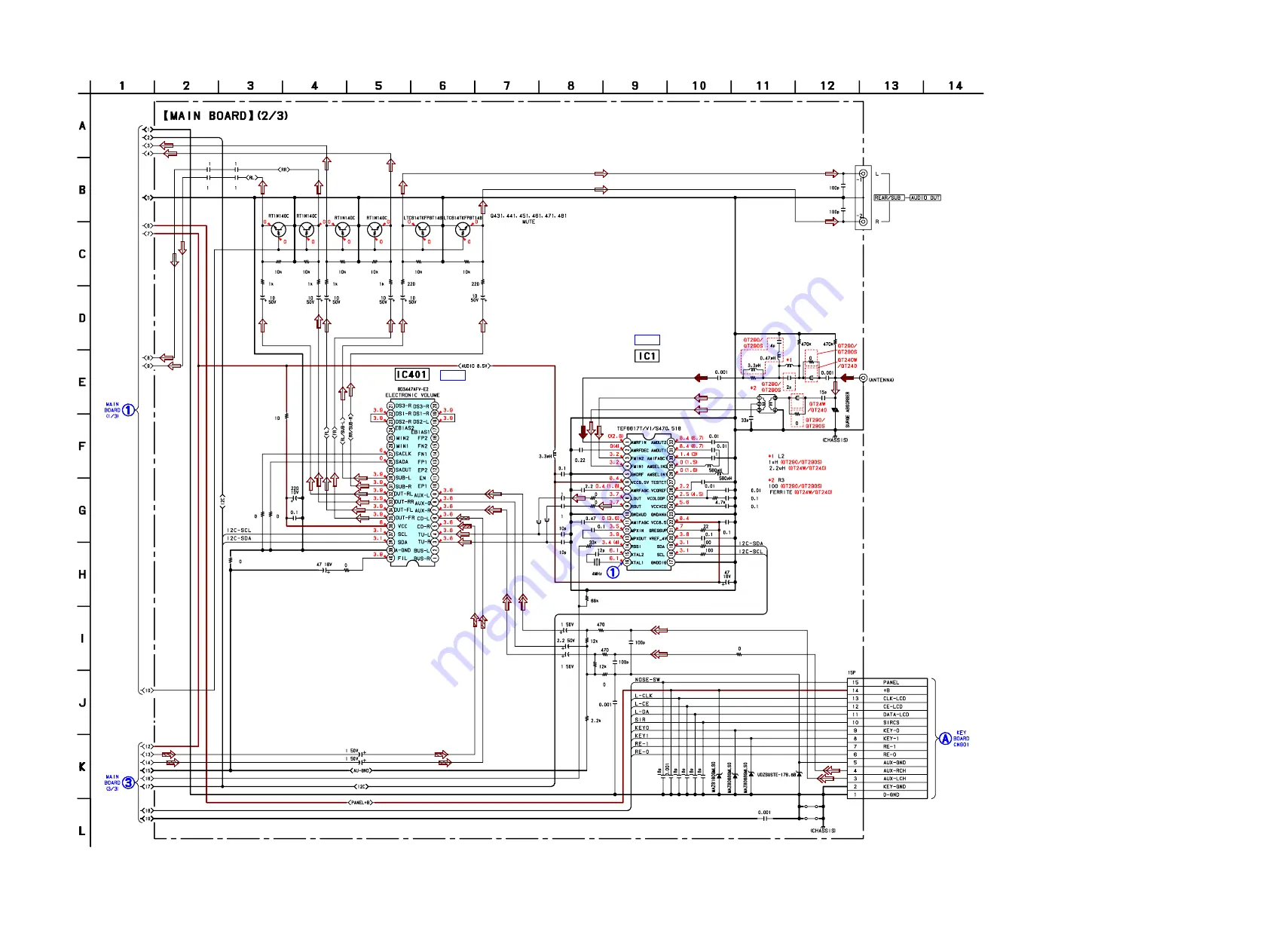Image resolution: width=1266 pixels, height=952 pixels.
Task: Click the "ELECTRONIC VOLUME" chip description
Action: pyautogui.click(x=412, y=396)
